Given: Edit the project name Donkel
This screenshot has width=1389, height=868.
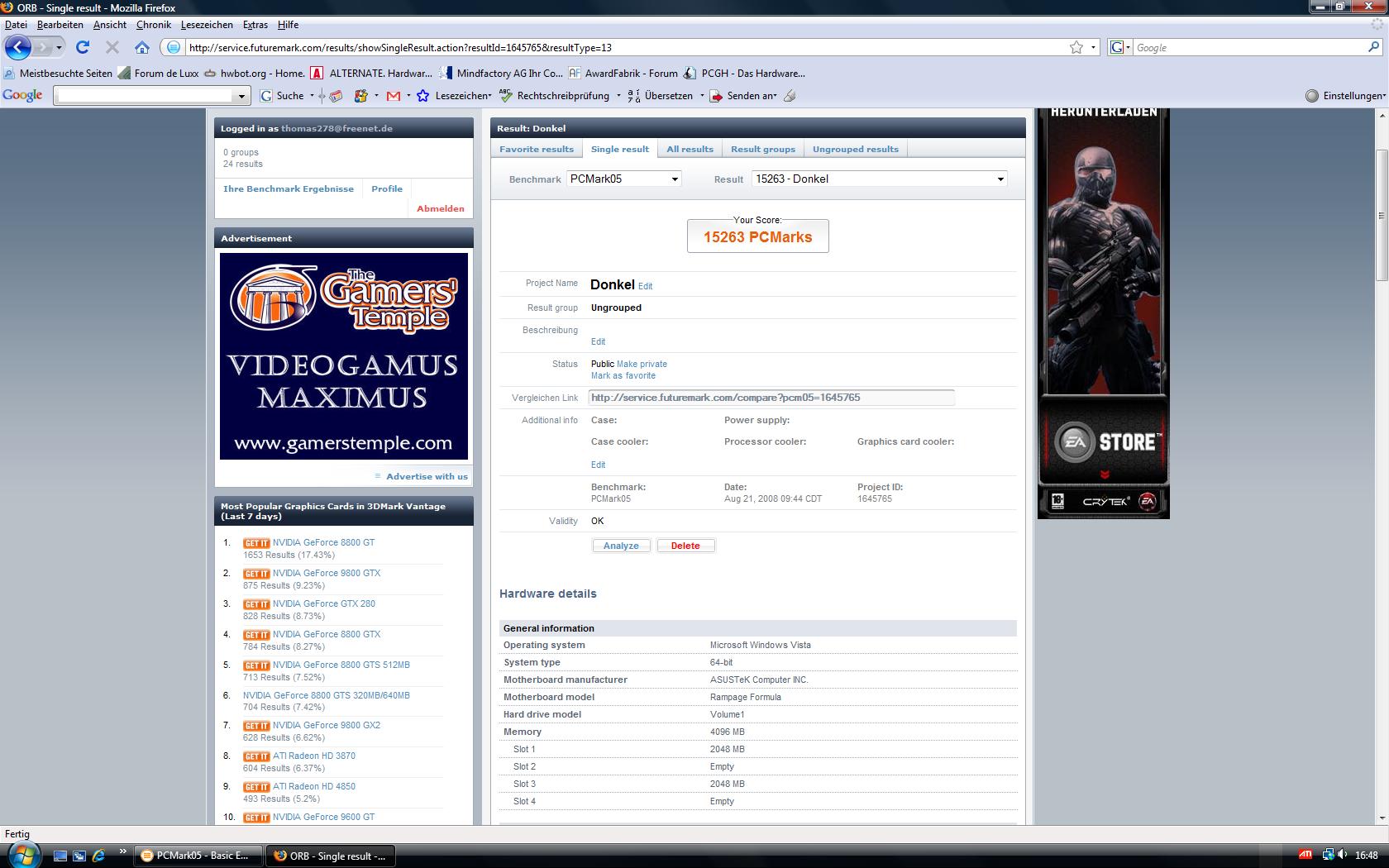Looking at the screenshot, I should (645, 286).
